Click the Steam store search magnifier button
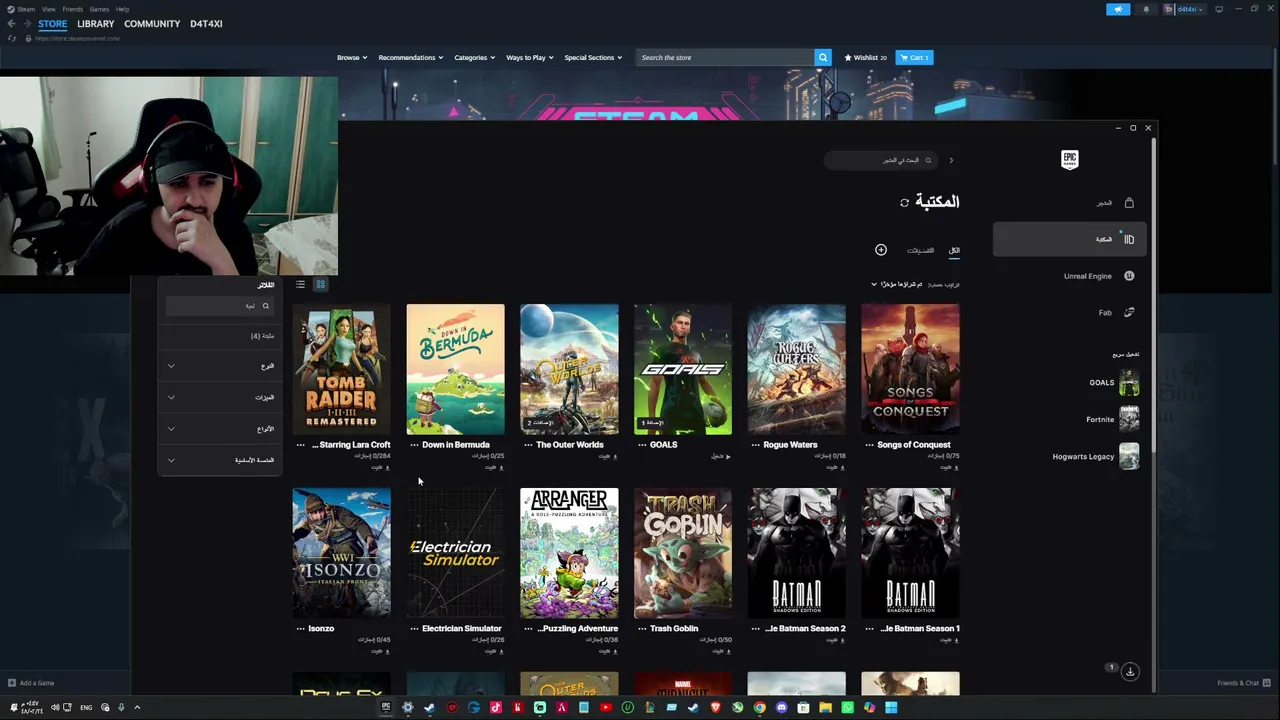 tap(823, 58)
